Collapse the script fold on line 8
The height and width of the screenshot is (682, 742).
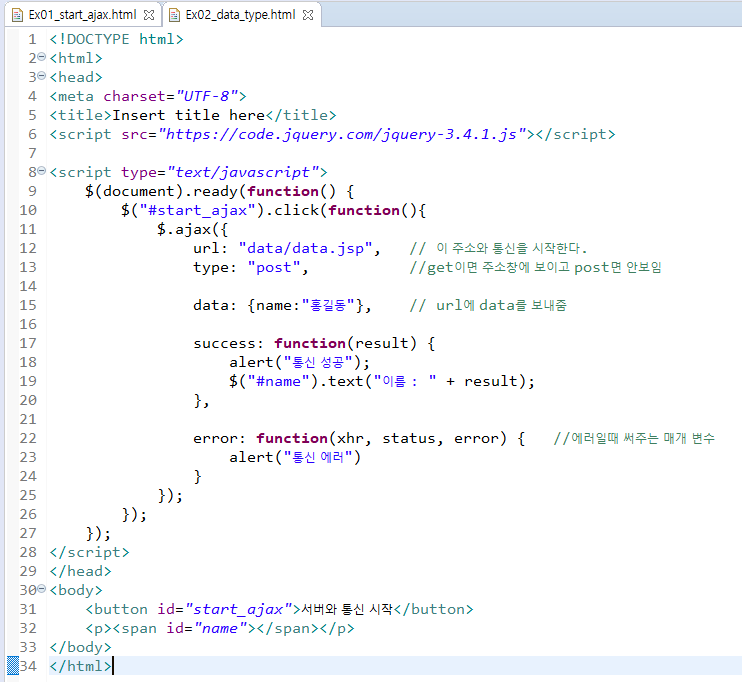(42, 171)
